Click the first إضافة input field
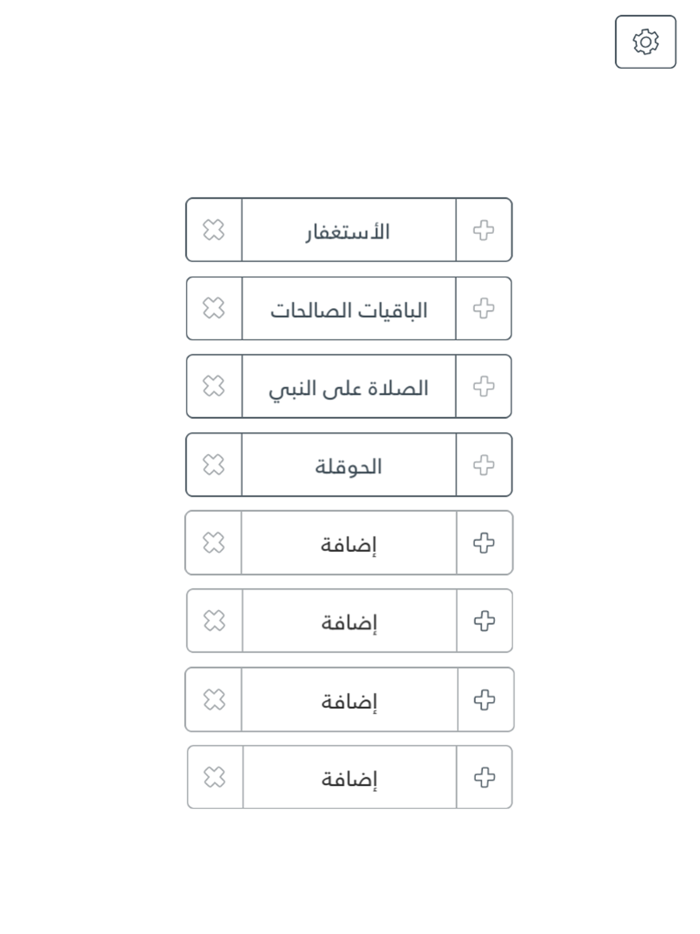 [x=347, y=542]
